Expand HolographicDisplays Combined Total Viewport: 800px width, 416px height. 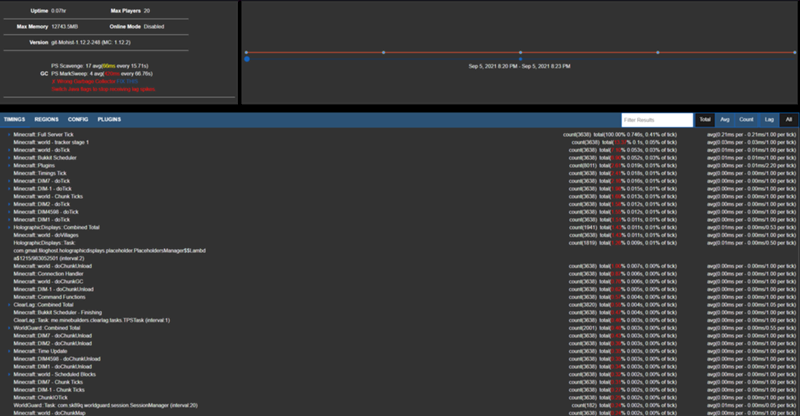click(9, 227)
